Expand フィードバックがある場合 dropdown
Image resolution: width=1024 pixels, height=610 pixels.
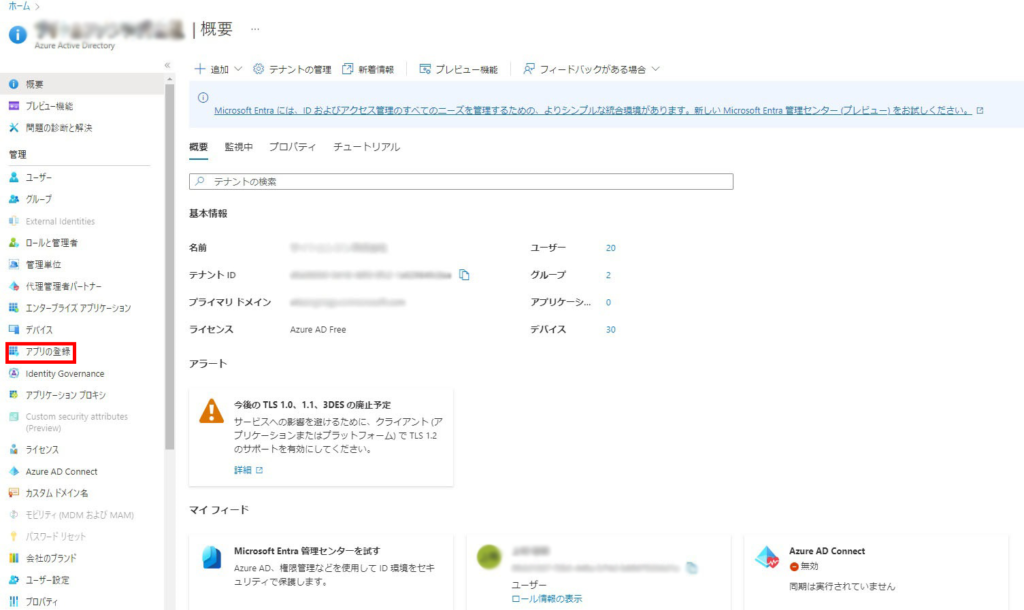pos(592,69)
